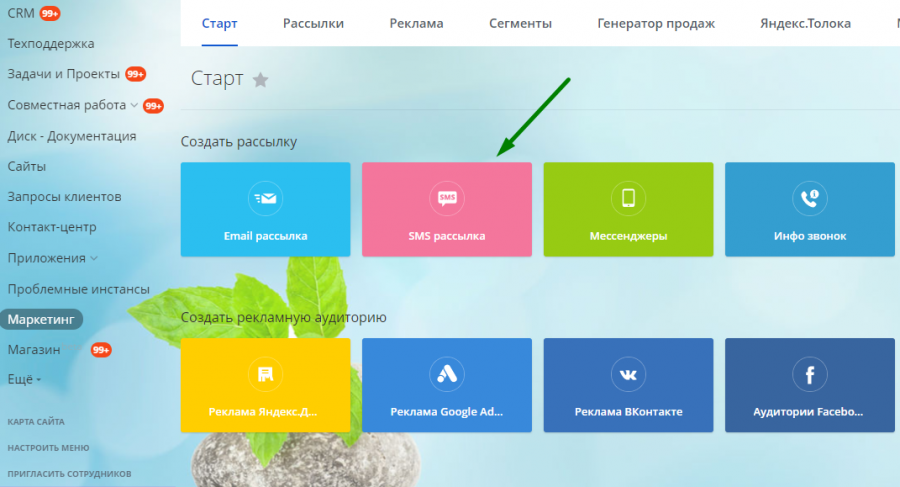The image size is (900, 487).
Task: Click the Google Ads logo icon
Action: [x=447, y=374]
